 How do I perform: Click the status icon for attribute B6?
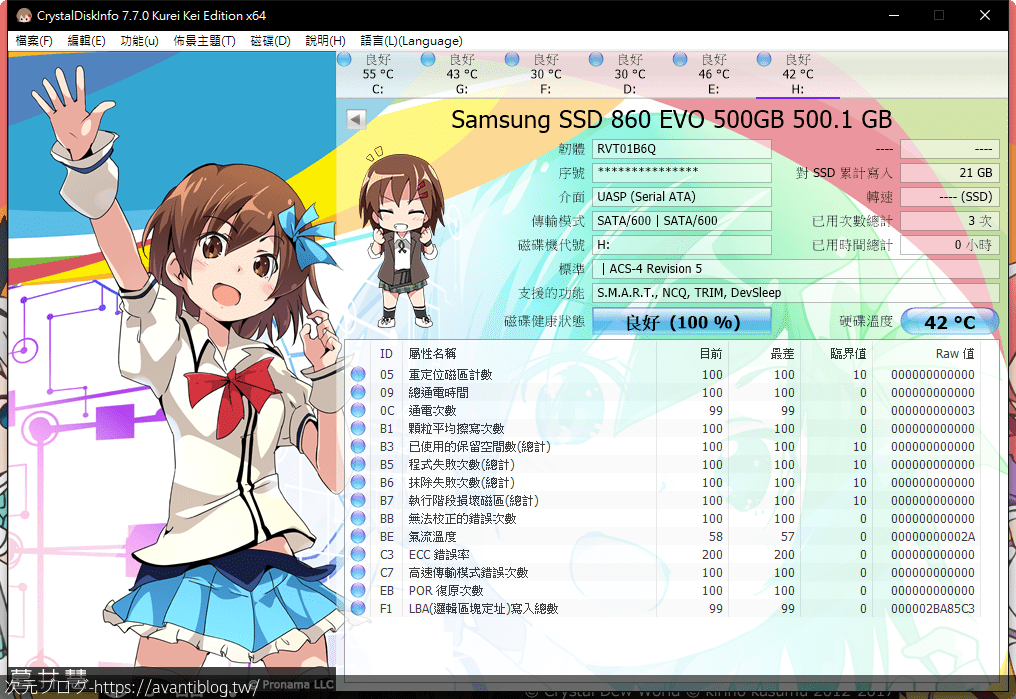point(358,483)
